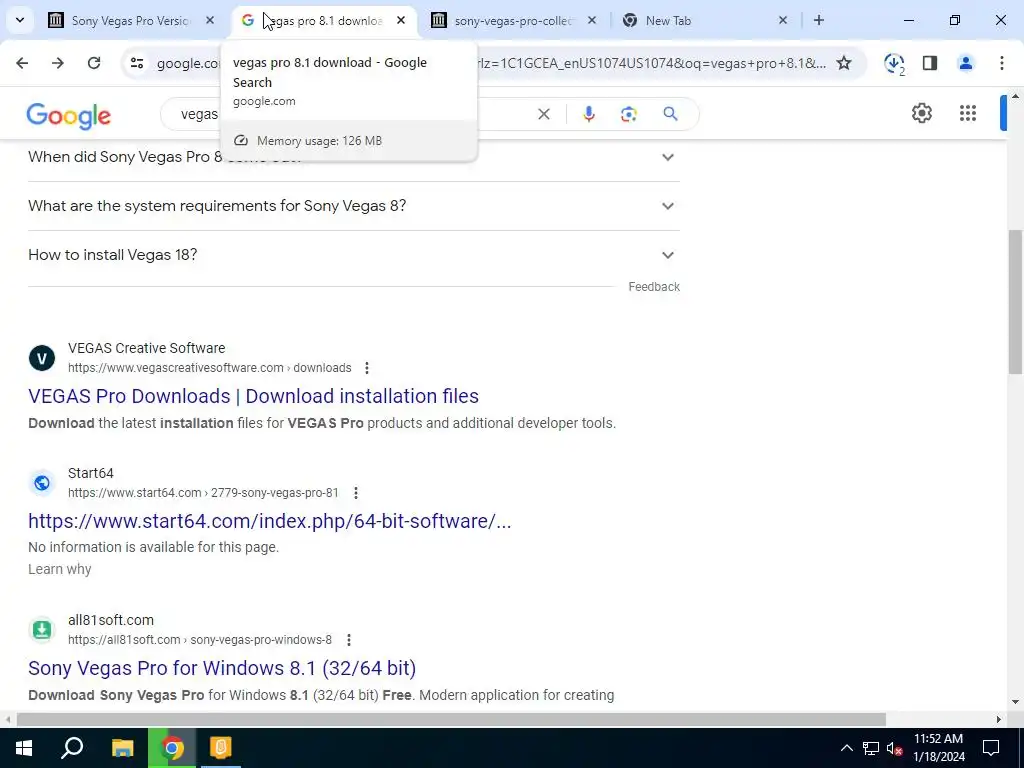Submit search with the magnifier icon
1024x768 pixels.
[670, 114]
